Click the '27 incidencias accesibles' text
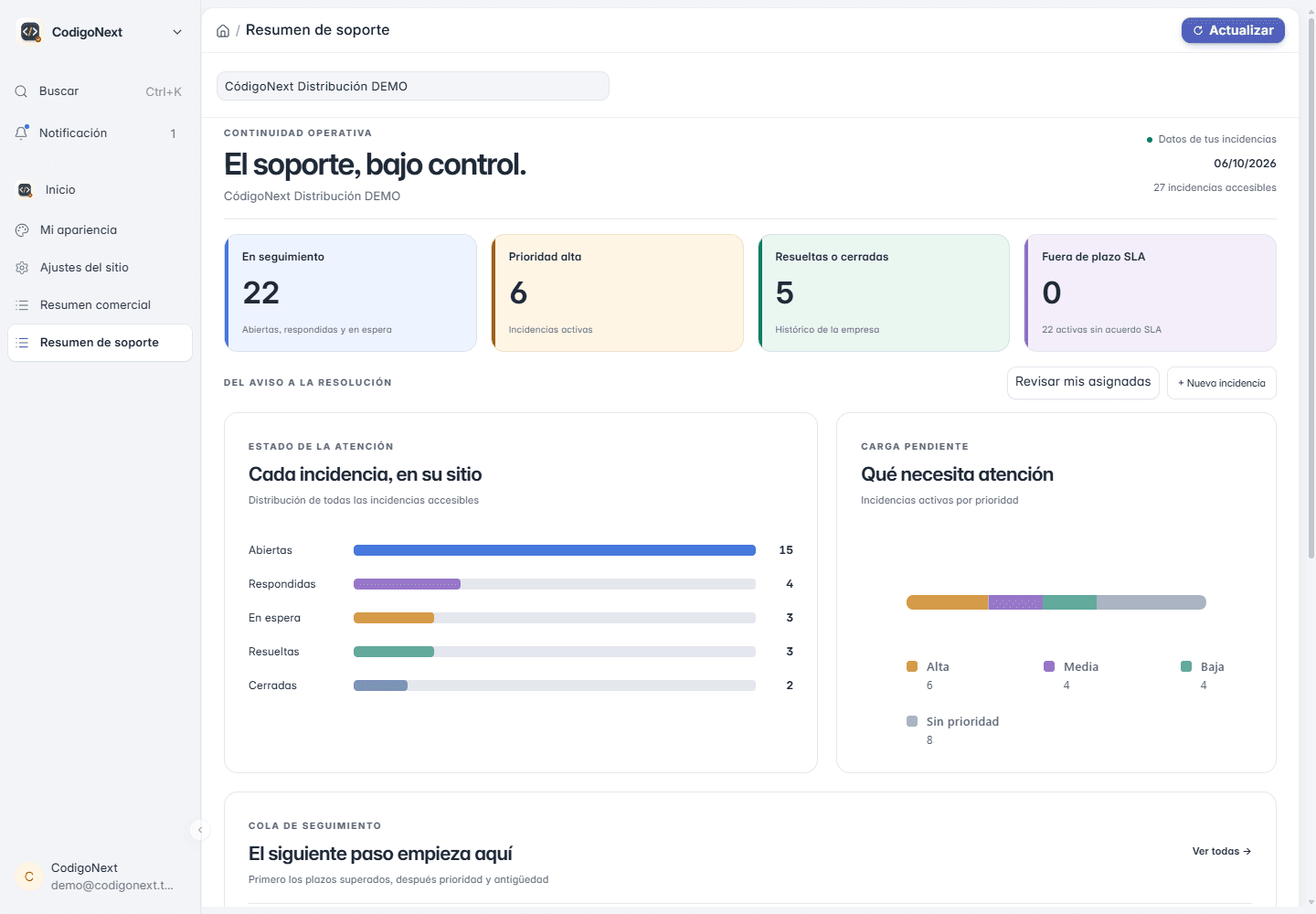 1215,188
